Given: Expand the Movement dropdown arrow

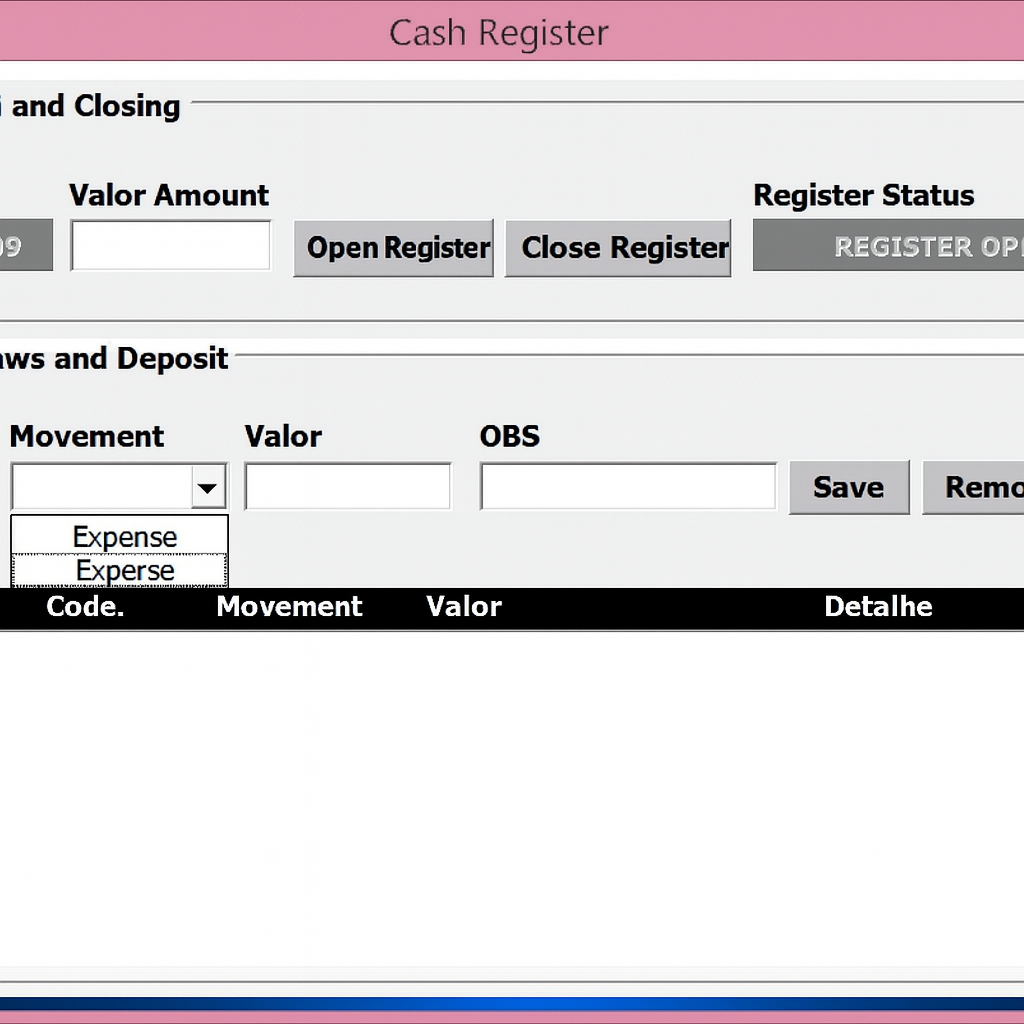Looking at the screenshot, I should [208, 488].
